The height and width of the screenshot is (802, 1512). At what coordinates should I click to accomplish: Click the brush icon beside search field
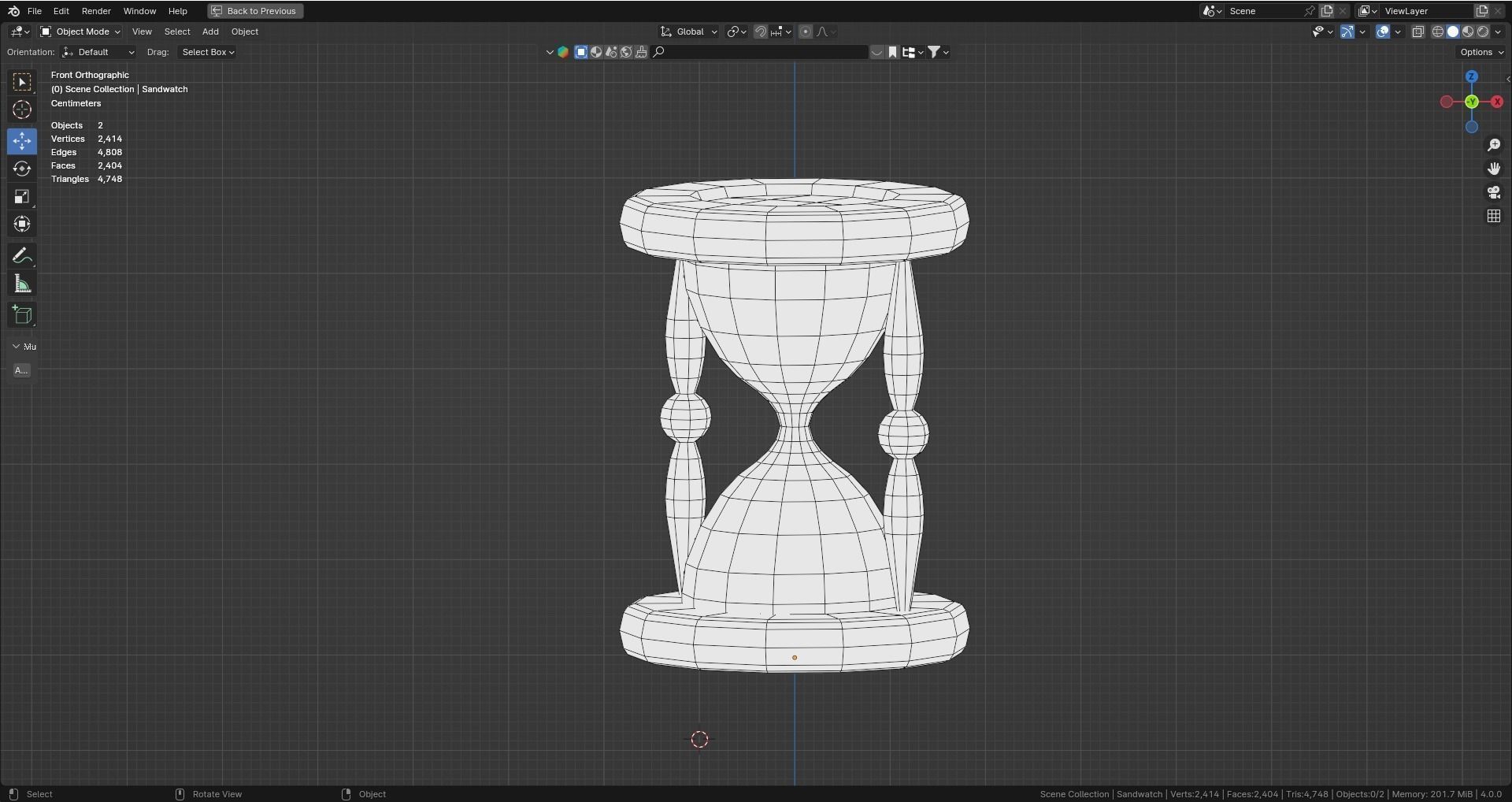coord(641,52)
